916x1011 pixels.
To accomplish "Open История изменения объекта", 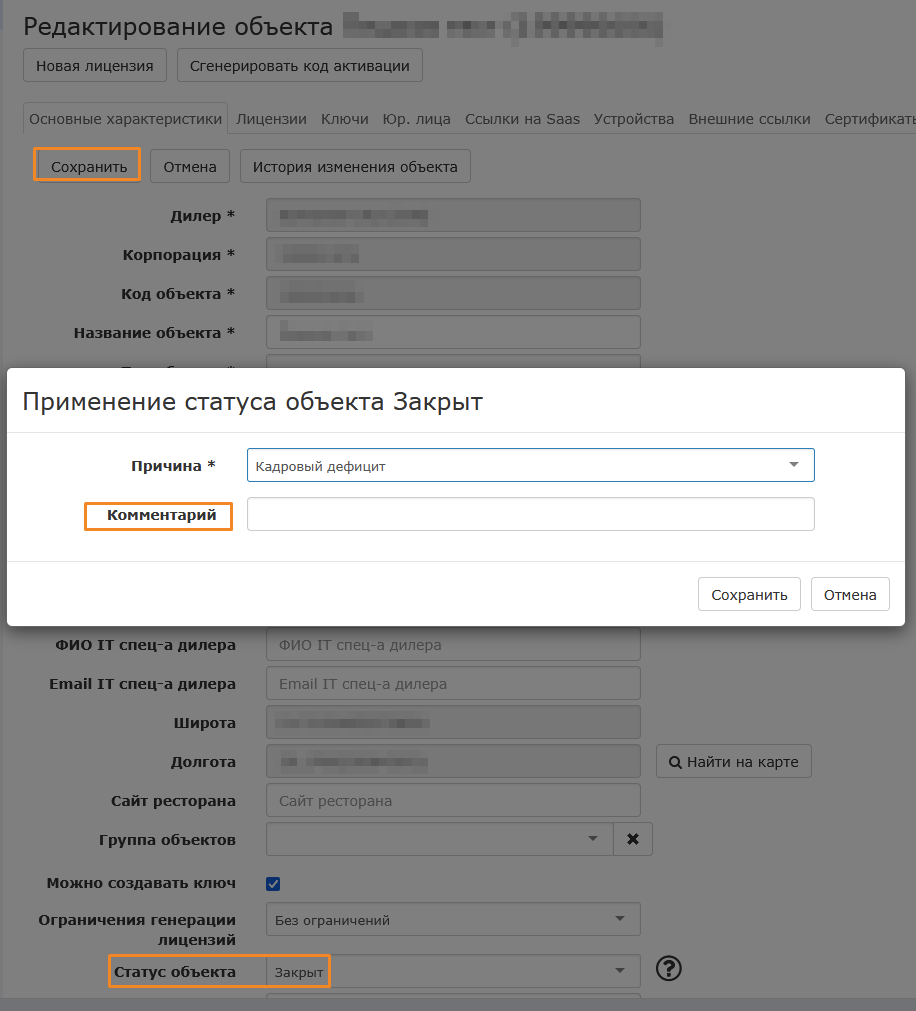I will [355, 166].
